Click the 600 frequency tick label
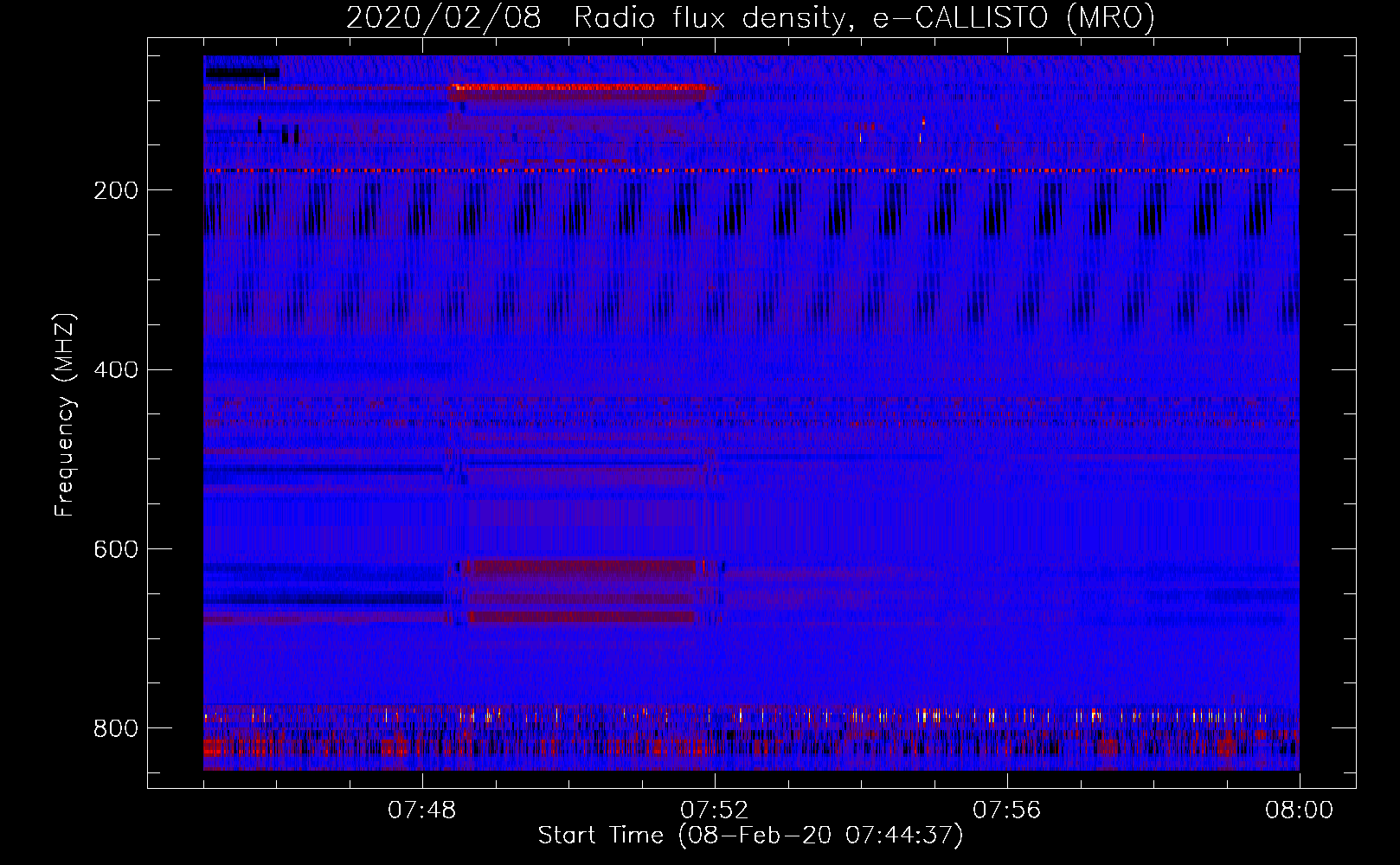1400x865 pixels. click(x=116, y=550)
